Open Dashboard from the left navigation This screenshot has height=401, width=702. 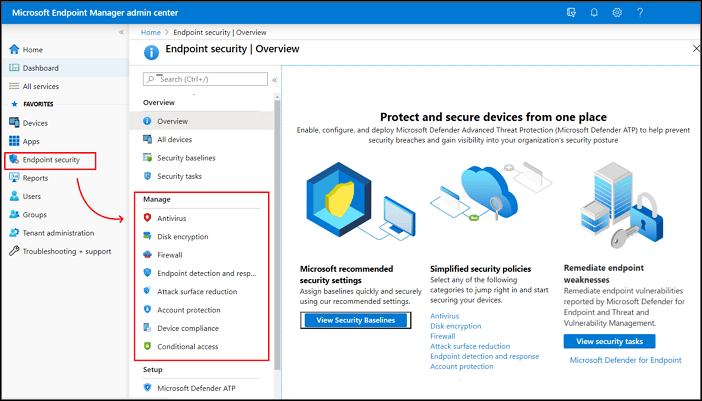65,68
